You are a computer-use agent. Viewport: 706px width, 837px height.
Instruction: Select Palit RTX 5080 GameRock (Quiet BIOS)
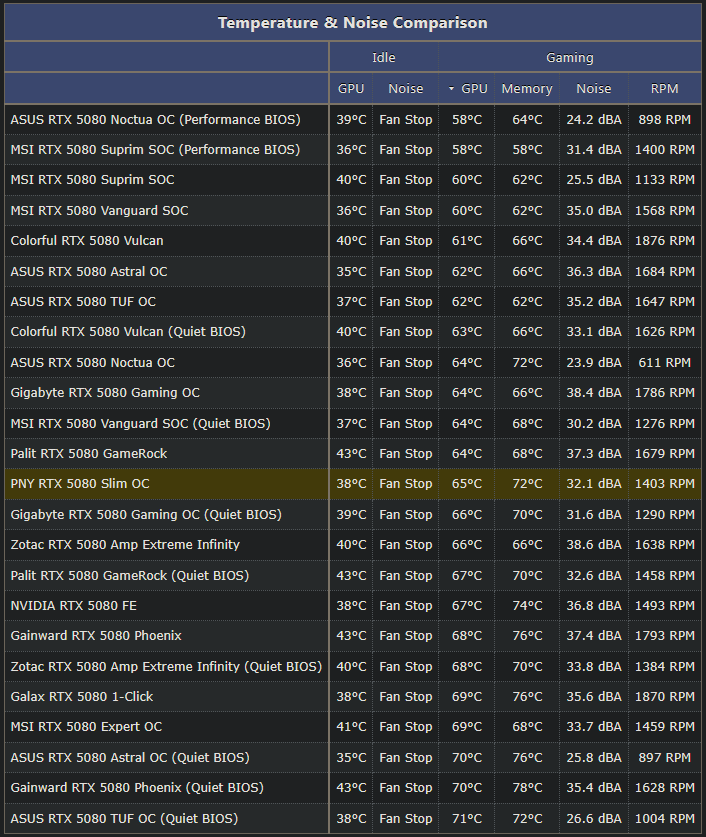[130, 575]
